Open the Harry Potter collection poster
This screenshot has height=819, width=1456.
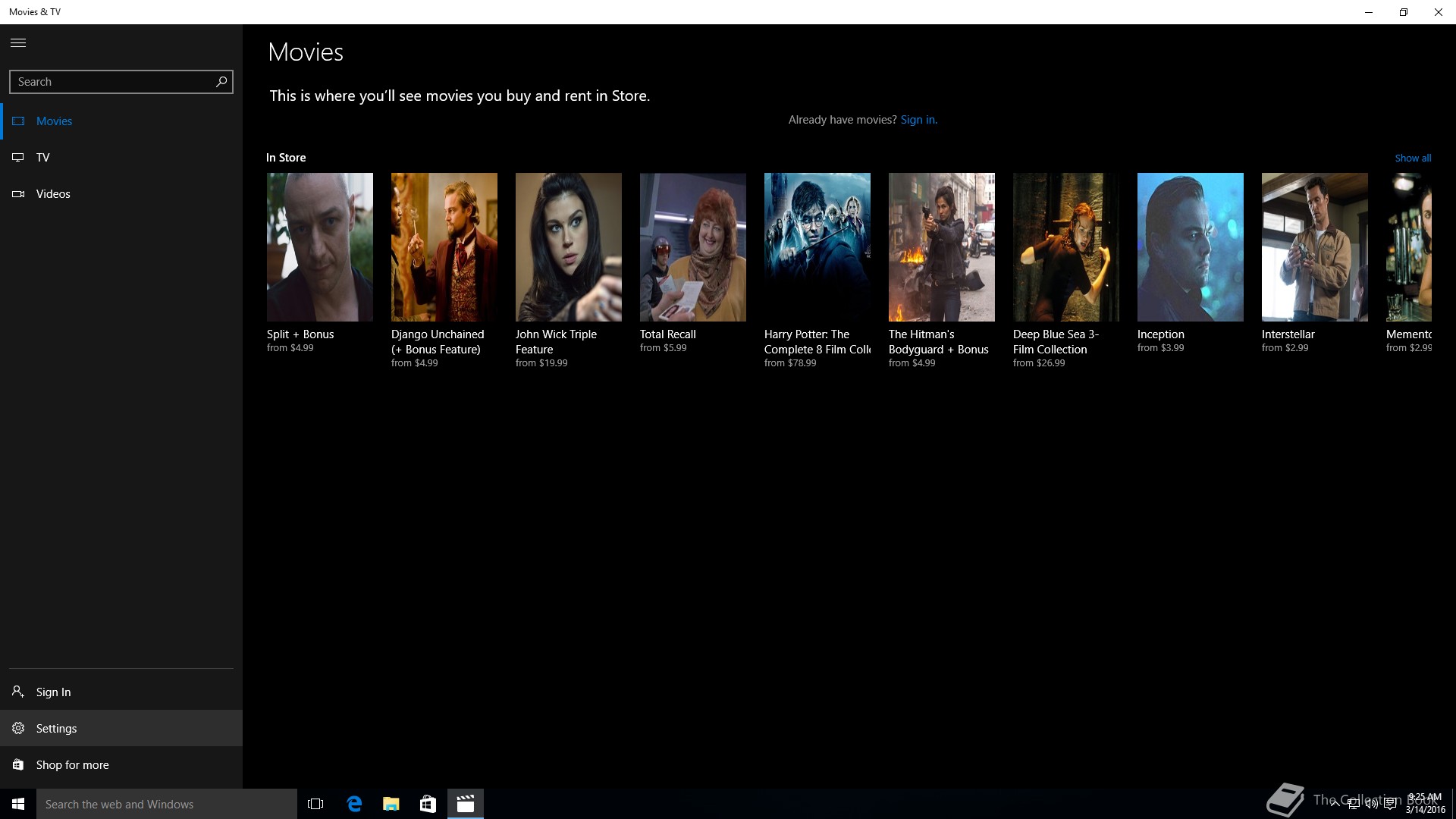click(x=817, y=247)
